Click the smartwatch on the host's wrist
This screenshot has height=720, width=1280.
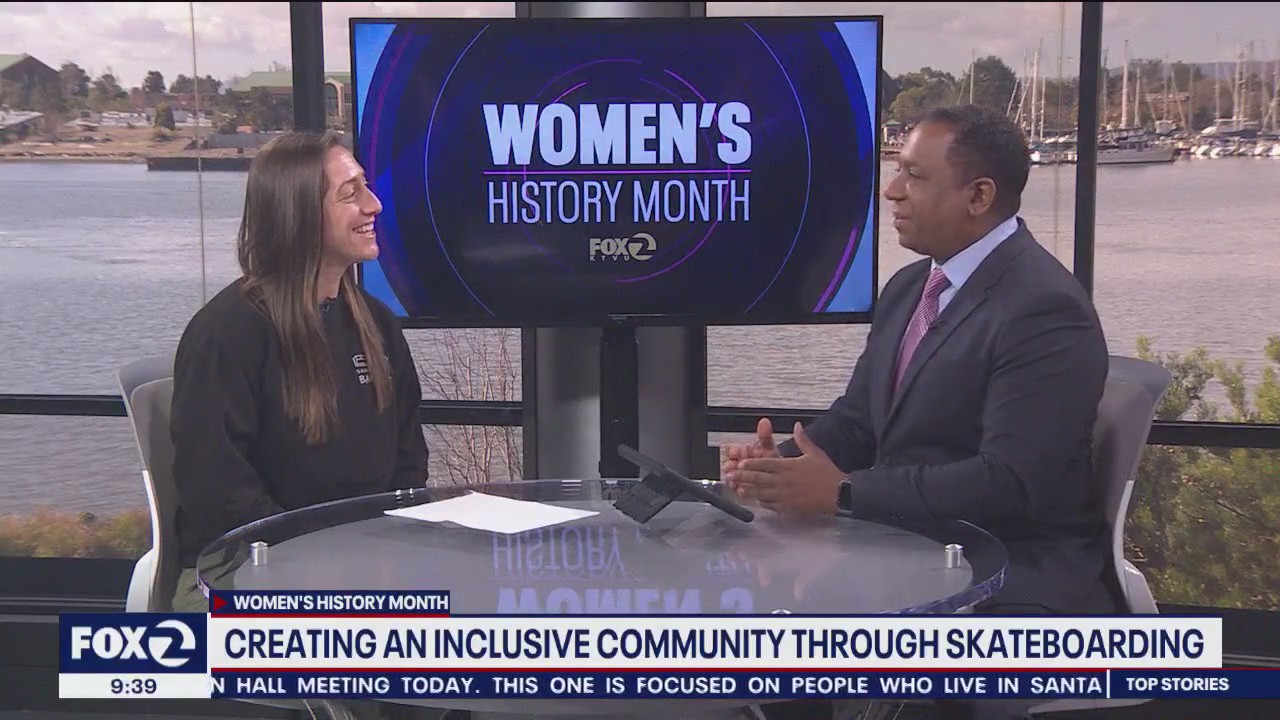pyautogui.click(x=845, y=495)
